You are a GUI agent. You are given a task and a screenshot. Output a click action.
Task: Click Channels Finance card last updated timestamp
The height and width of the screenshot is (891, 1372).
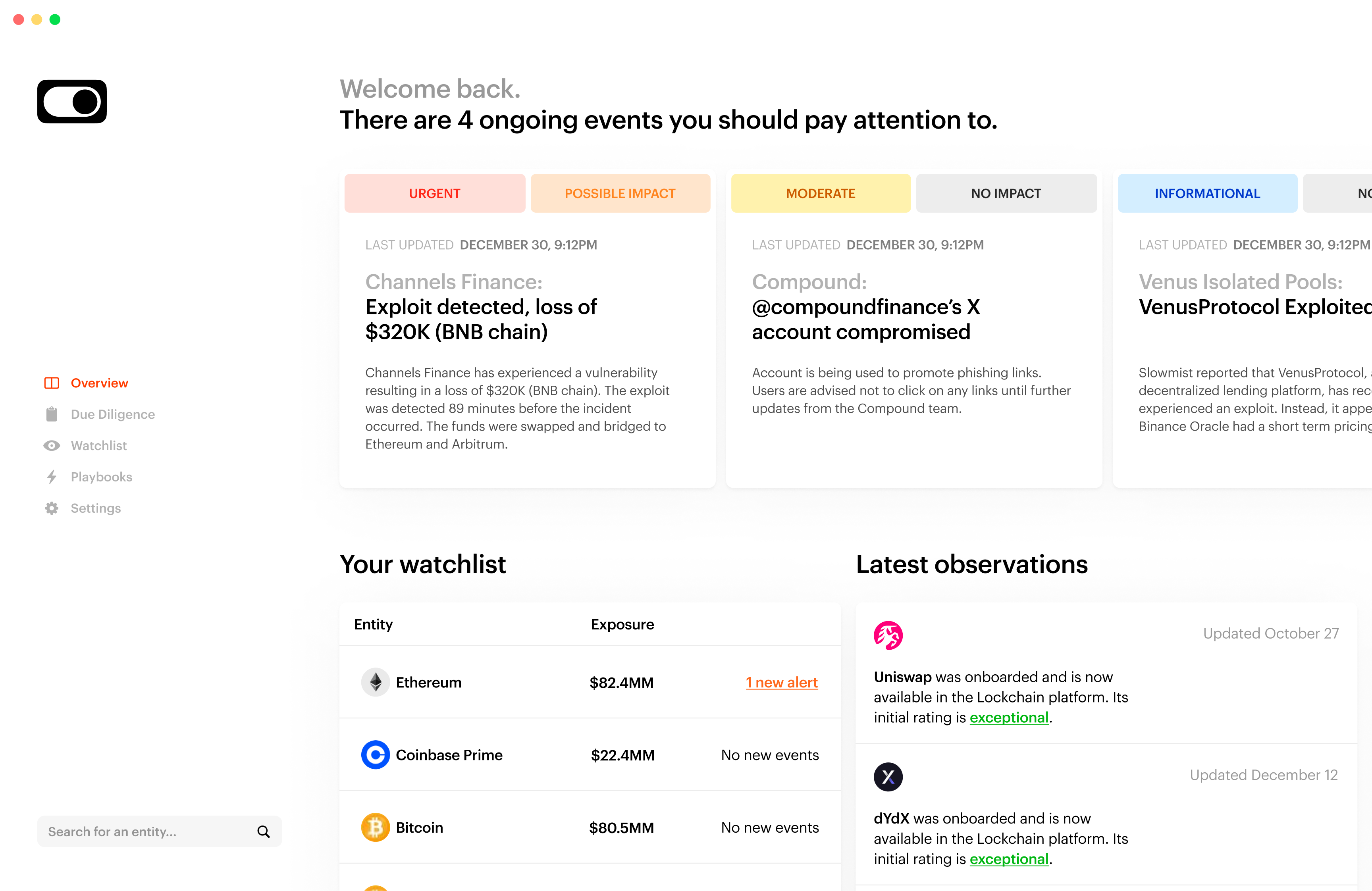point(481,245)
